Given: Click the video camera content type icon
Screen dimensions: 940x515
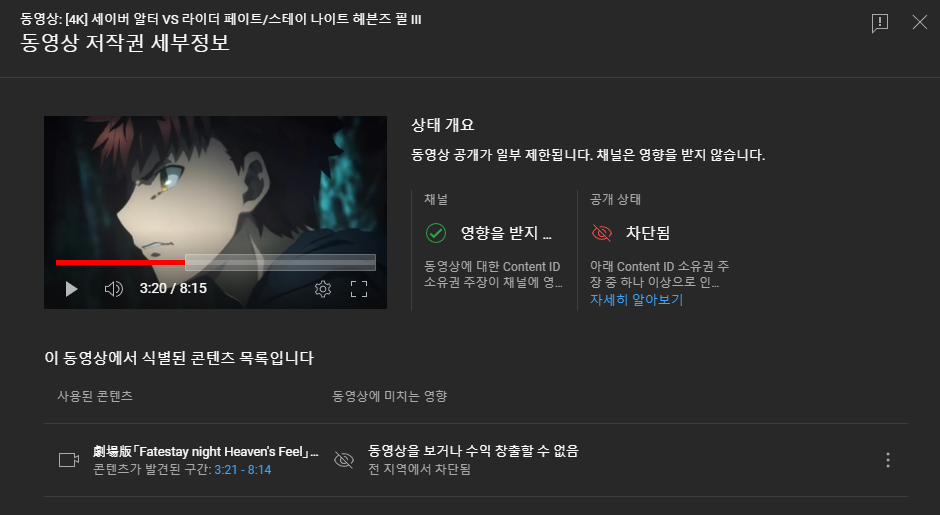Looking at the screenshot, I should coord(69,460).
